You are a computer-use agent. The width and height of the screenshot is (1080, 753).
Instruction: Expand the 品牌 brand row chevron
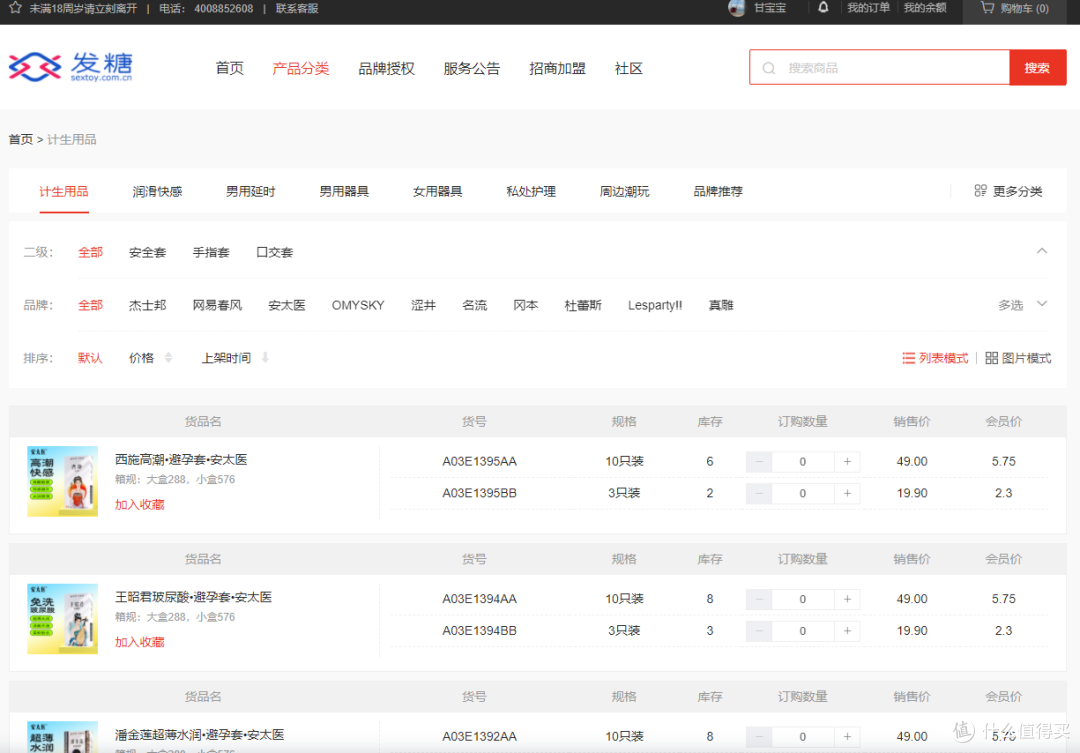1042,304
